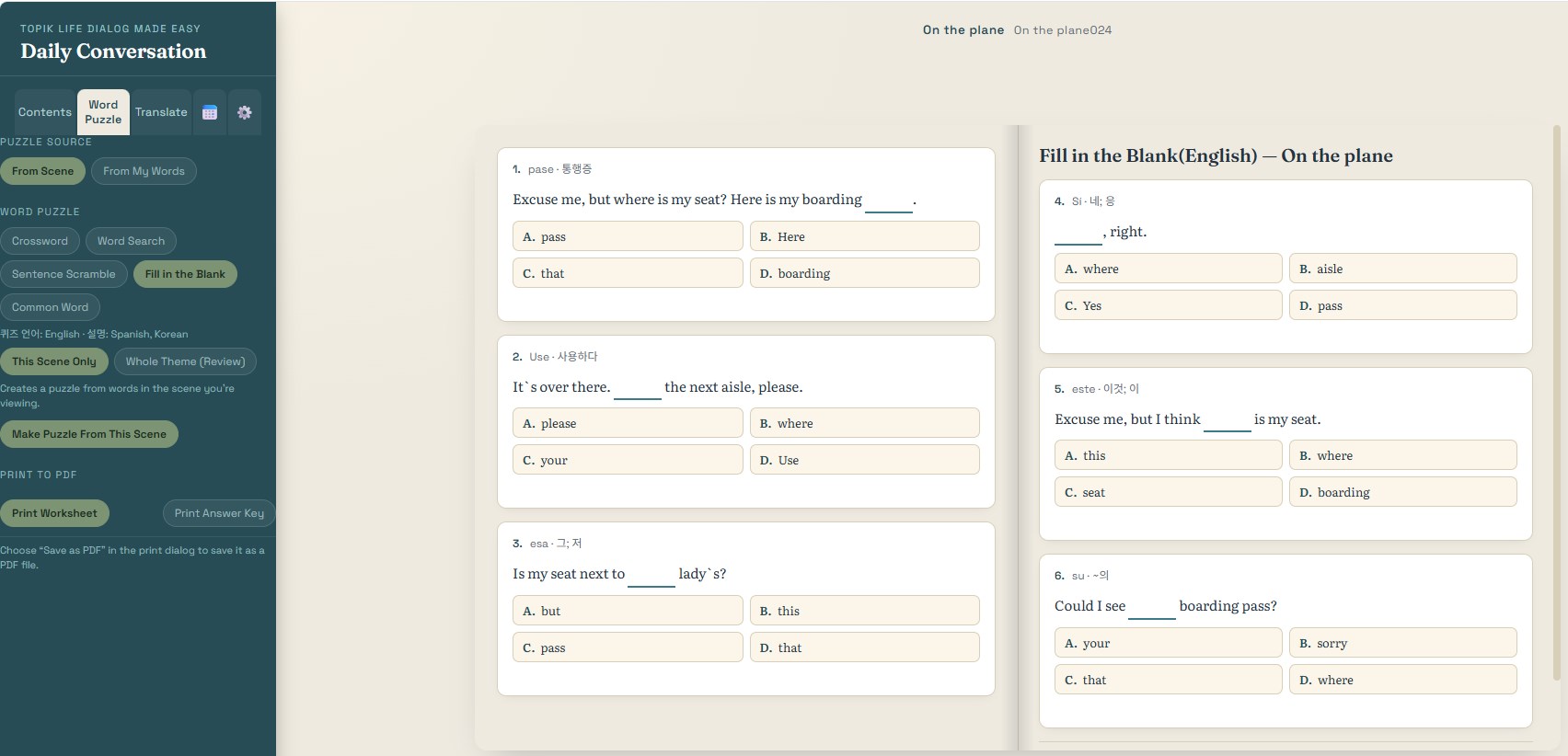
Task: Choose answer A pass in question 1
Action: [628, 236]
